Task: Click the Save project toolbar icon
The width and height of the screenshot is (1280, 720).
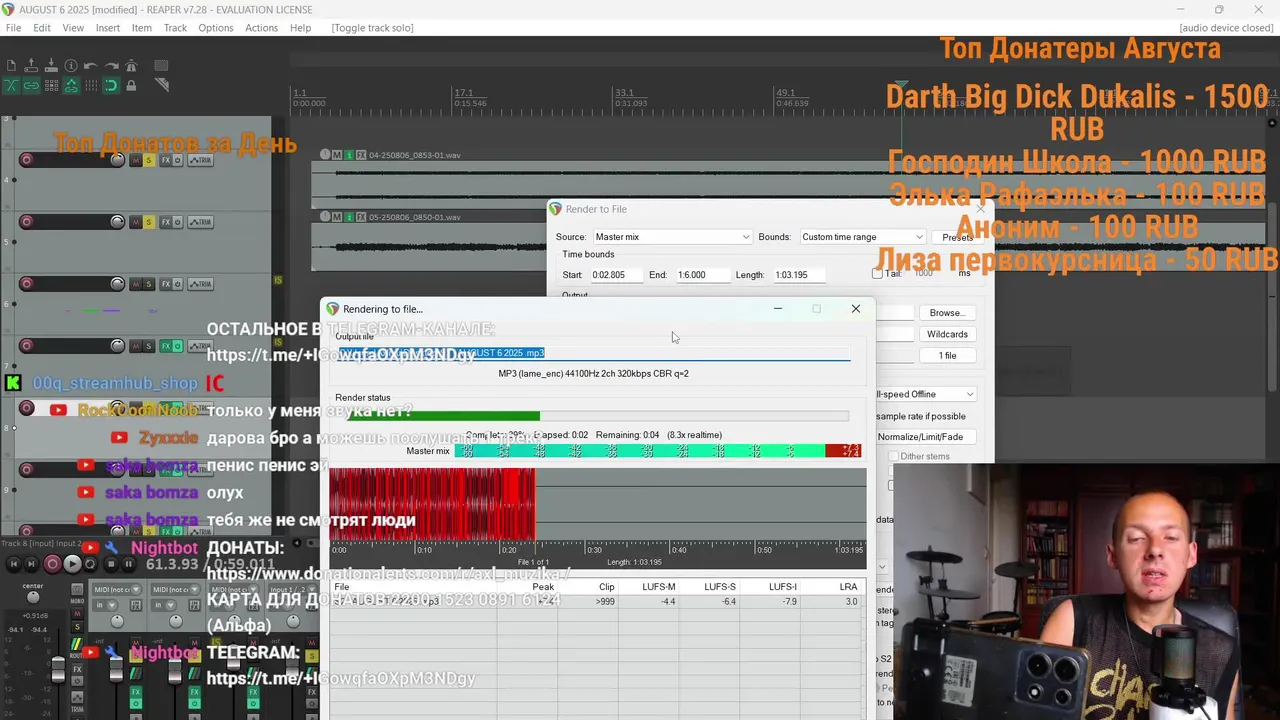Action: click(51, 66)
